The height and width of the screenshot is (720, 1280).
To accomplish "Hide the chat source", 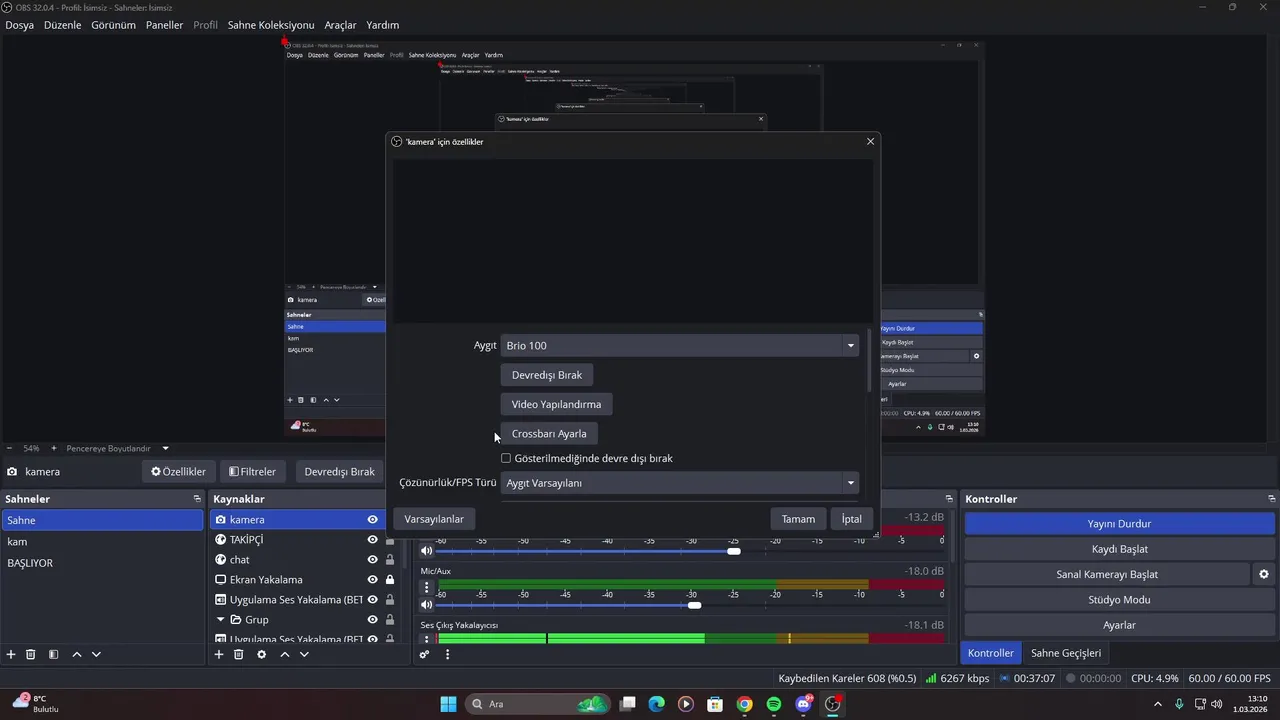I will point(372,559).
